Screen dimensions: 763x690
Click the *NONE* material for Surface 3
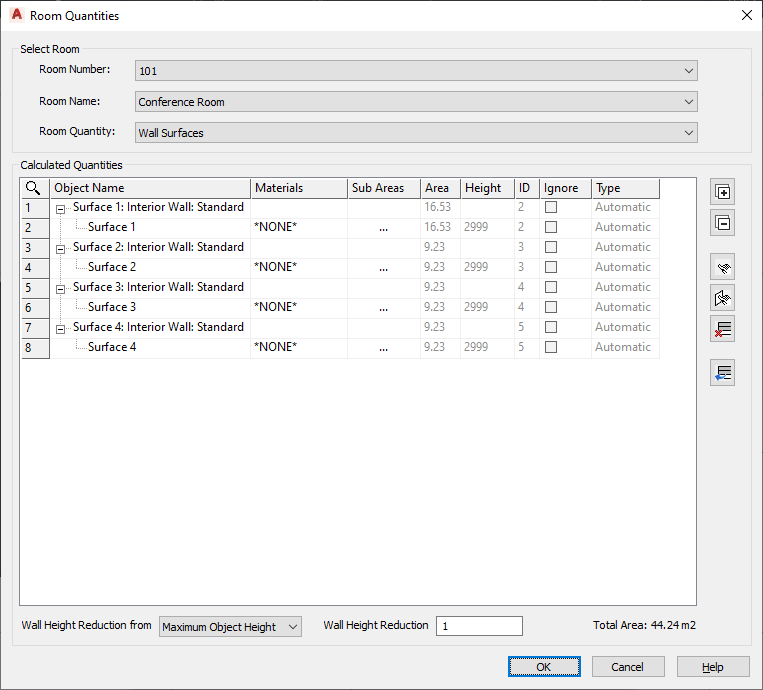pyautogui.click(x=275, y=307)
